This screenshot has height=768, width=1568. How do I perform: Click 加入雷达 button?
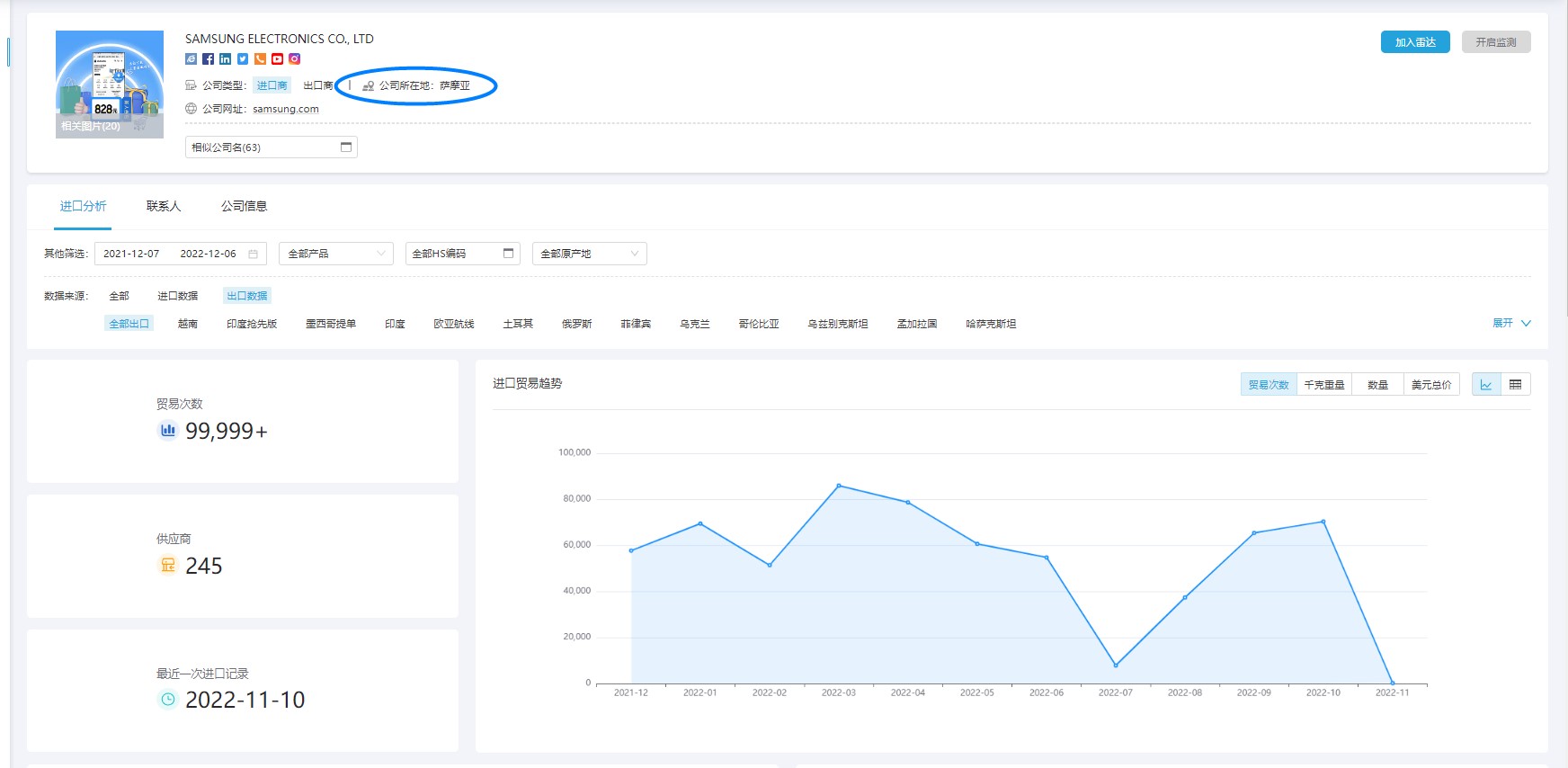(x=1415, y=42)
